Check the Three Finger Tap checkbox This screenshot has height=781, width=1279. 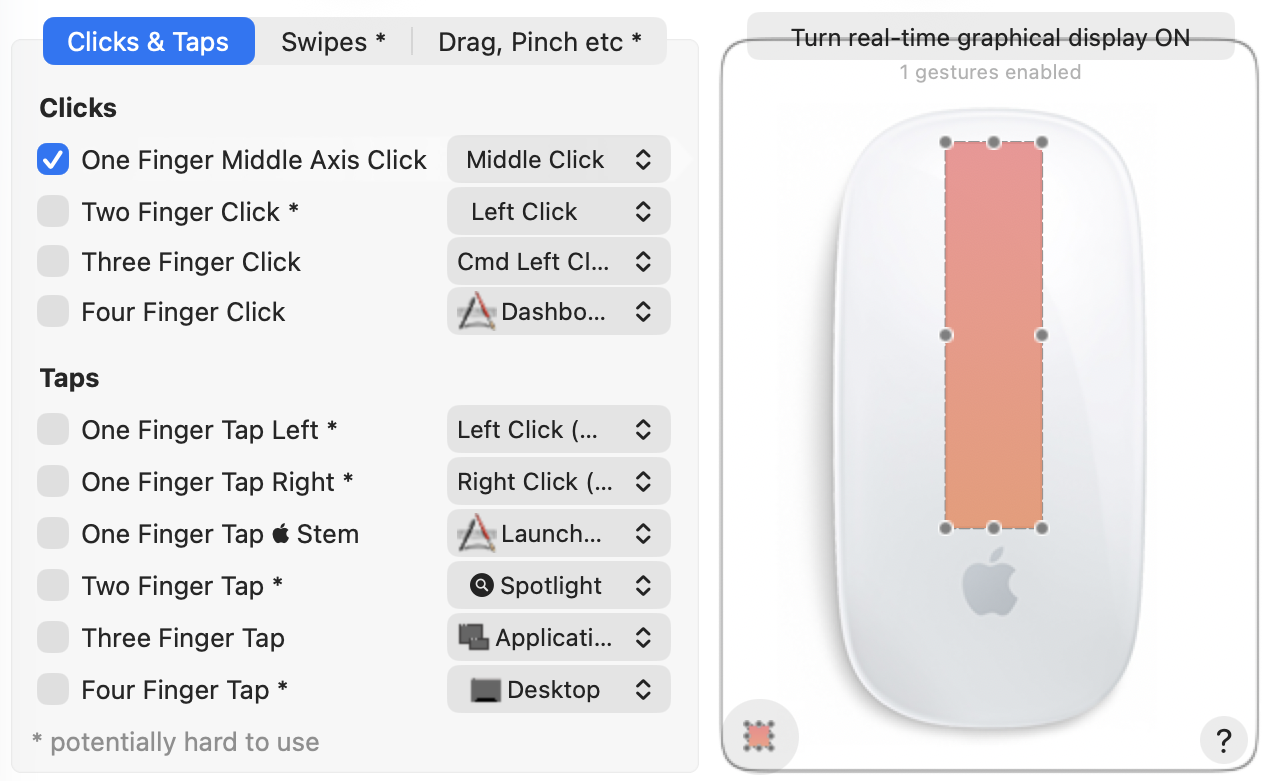[x=52, y=637]
